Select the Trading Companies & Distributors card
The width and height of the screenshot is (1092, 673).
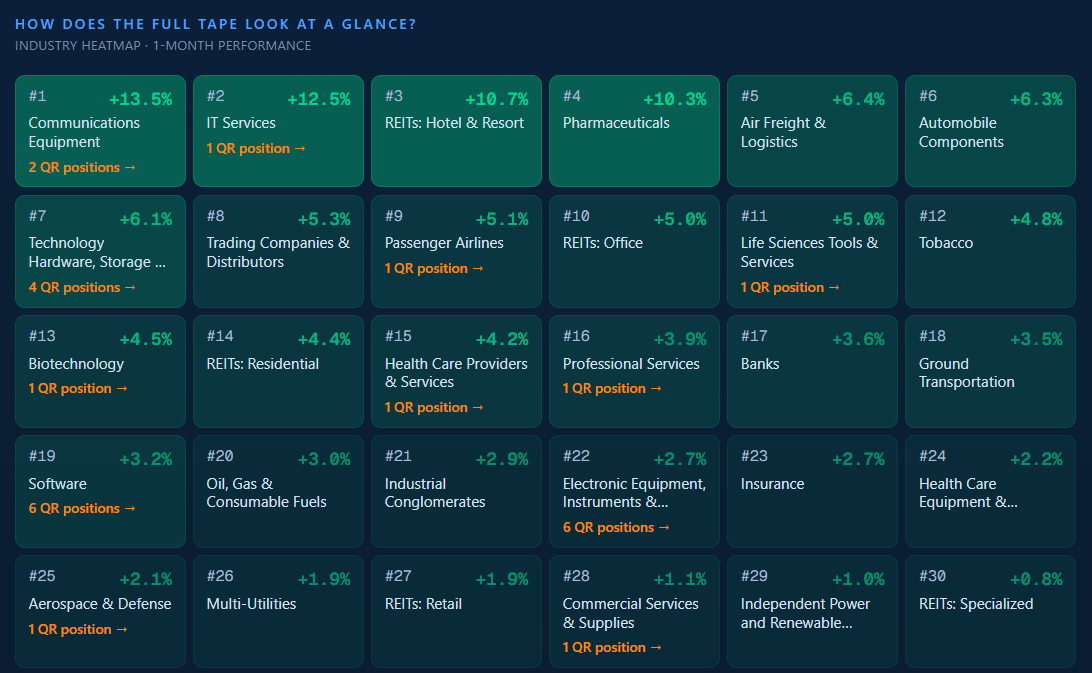pyautogui.click(x=279, y=252)
